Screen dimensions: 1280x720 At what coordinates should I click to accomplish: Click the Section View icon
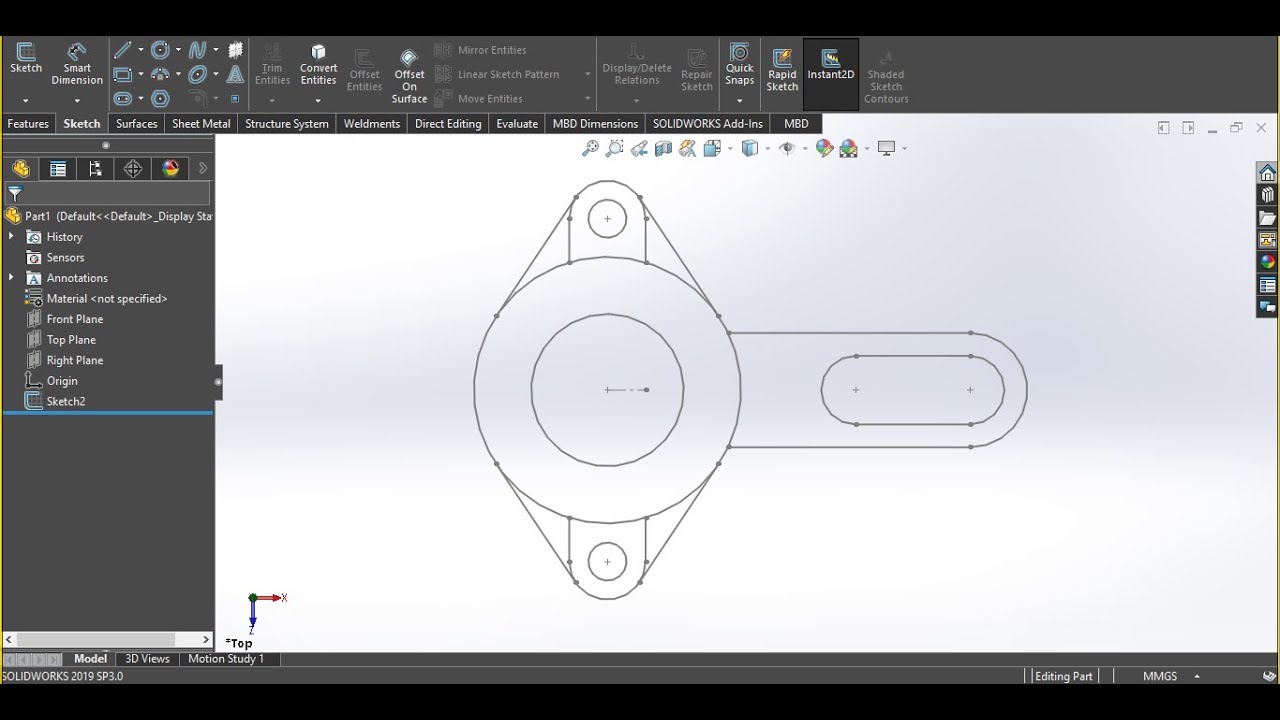tap(662, 148)
